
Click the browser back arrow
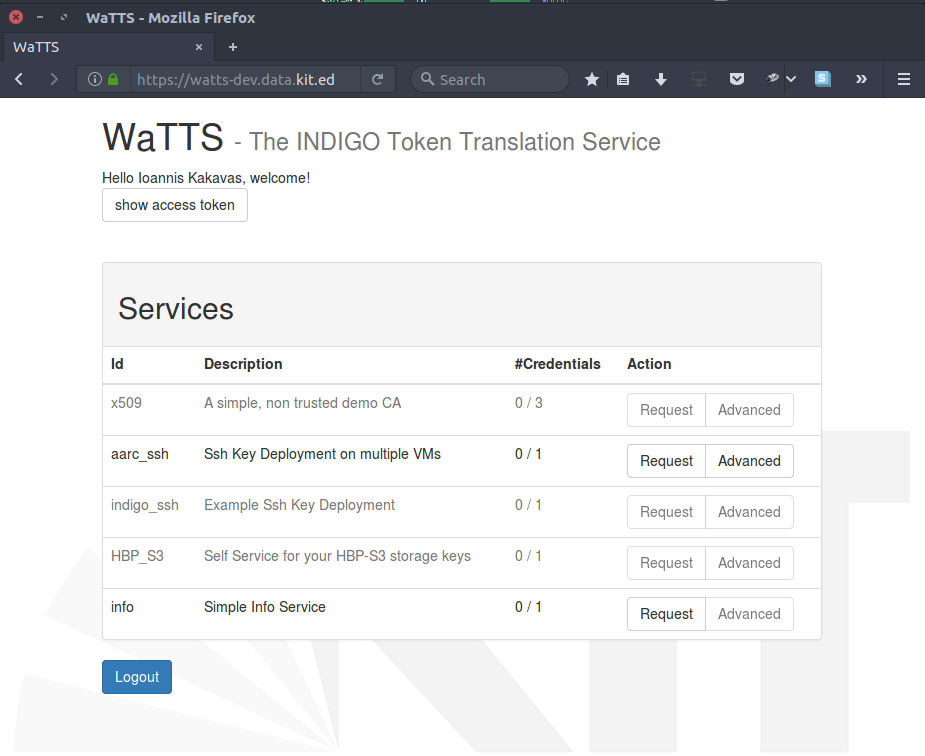tap(19, 80)
